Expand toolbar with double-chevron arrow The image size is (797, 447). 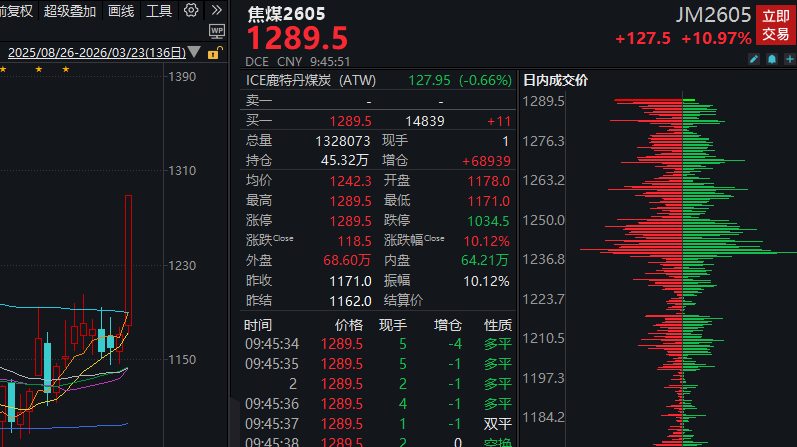216,11
